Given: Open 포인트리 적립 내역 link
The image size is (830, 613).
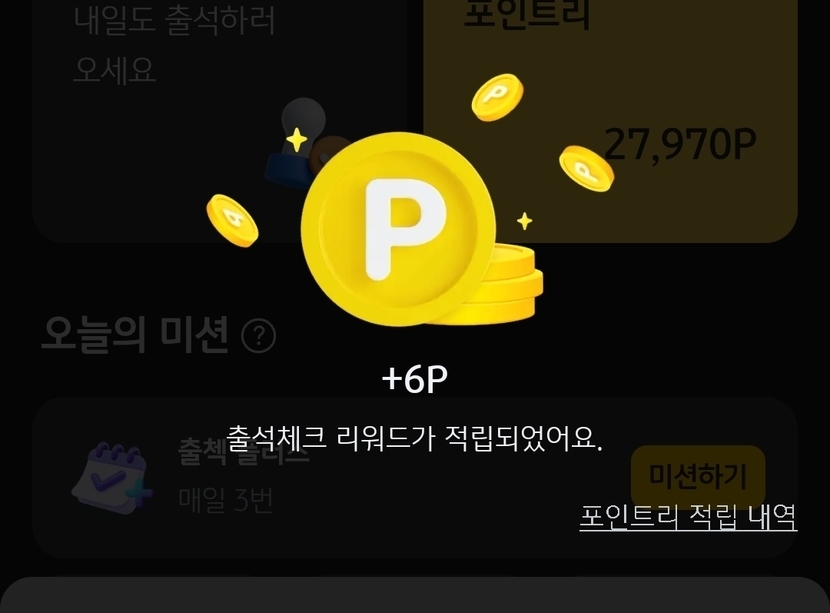Looking at the screenshot, I should 688,517.
